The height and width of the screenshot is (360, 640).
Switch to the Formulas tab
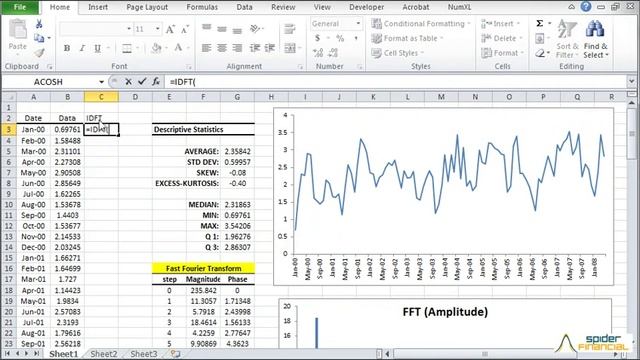pyautogui.click(x=202, y=7)
